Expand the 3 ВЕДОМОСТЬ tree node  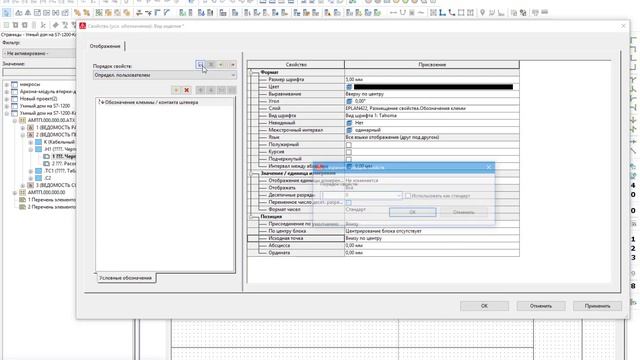pos(23,186)
